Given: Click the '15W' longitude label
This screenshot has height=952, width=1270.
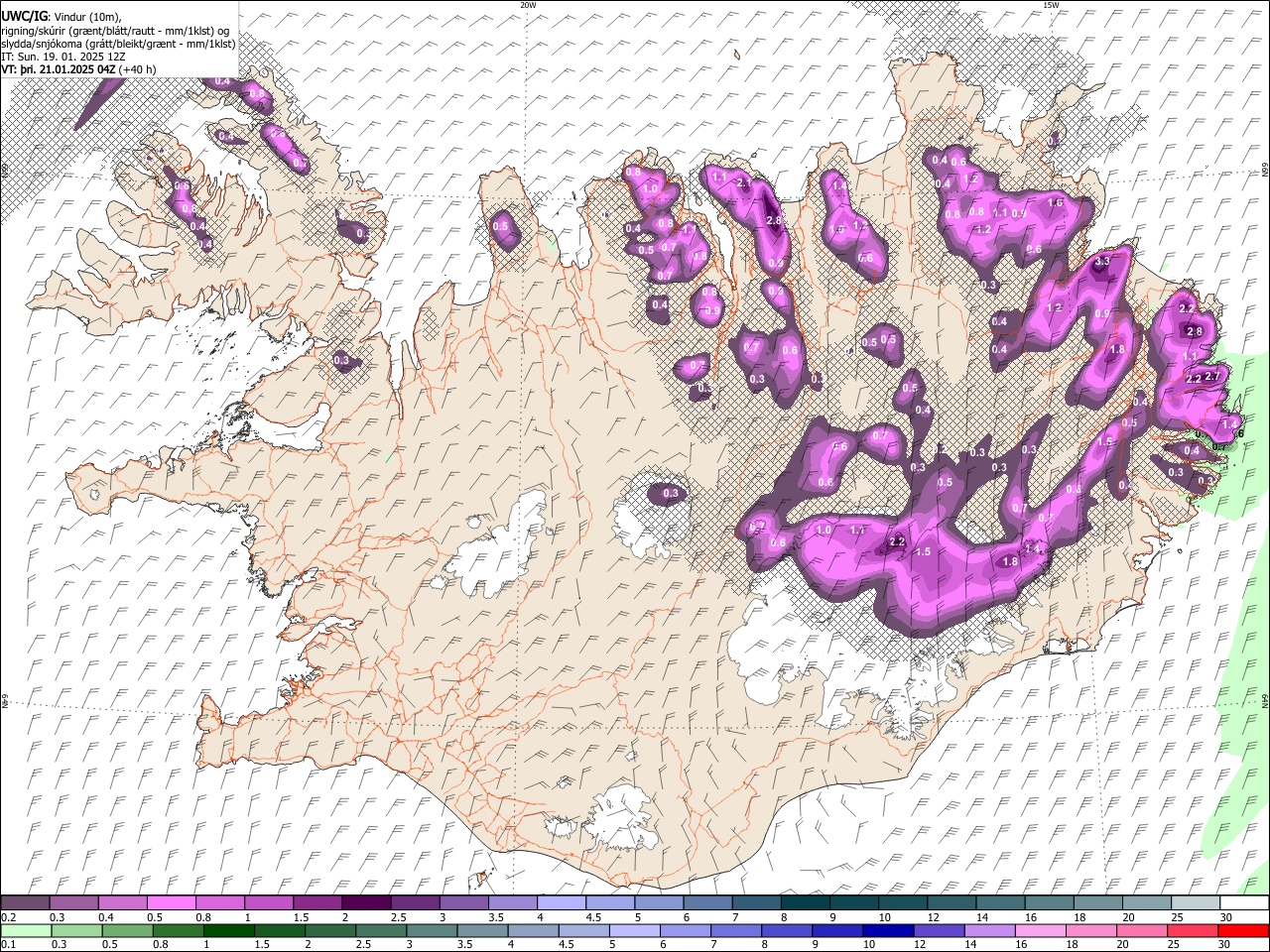Looking at the screenshot, I should coord(1051,5).
